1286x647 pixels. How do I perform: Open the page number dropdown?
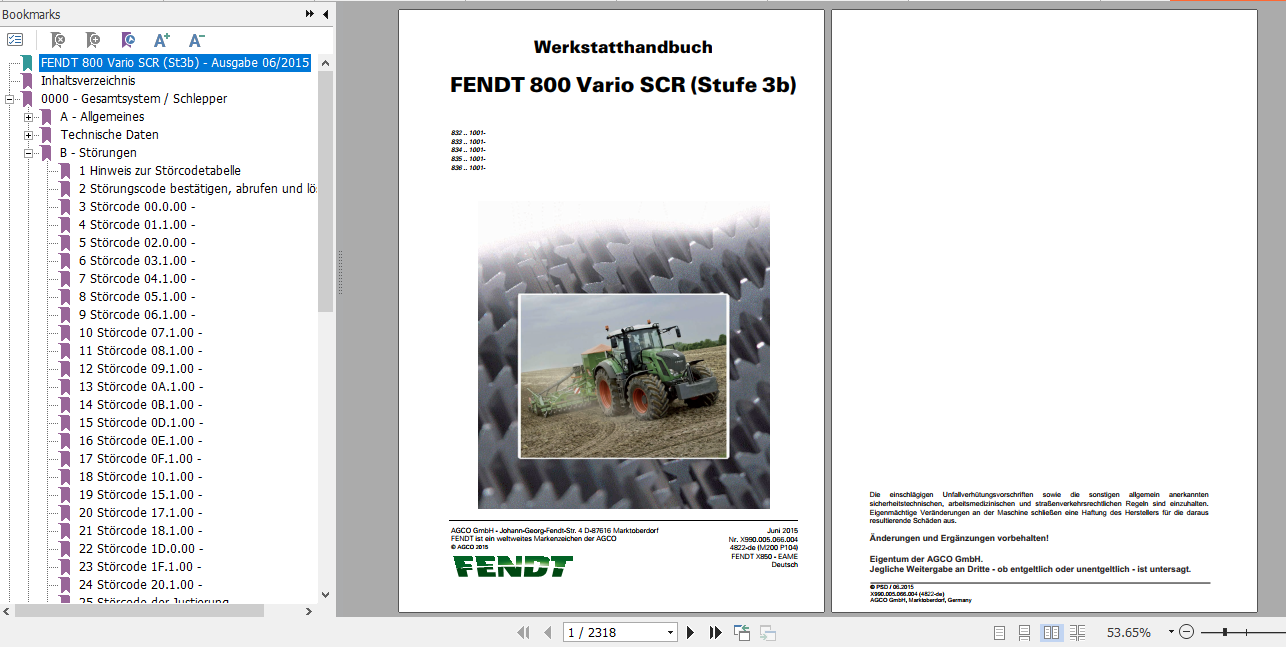tap(671, 632)
